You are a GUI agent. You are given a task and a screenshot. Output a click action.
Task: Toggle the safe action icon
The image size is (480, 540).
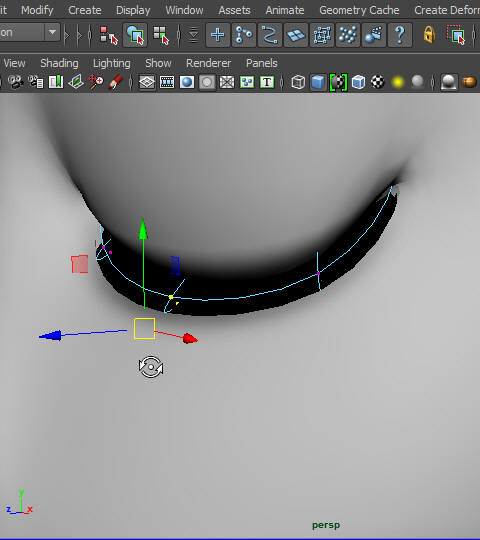click(247, 82)
